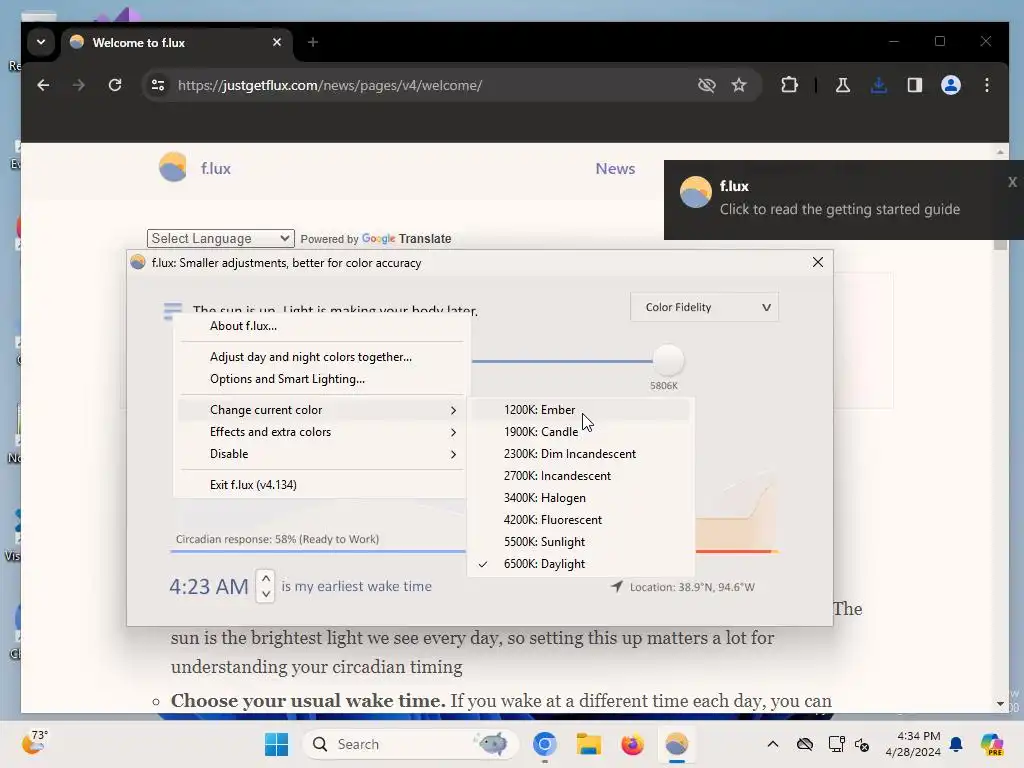Open Firefox from the taskbar

coord(632,744)
